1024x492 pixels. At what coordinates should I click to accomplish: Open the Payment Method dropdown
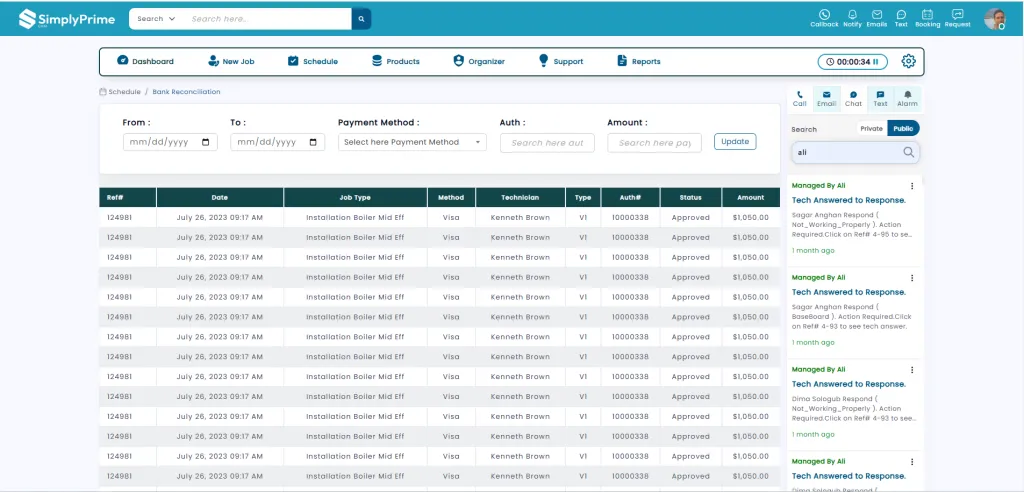point(412,142)
